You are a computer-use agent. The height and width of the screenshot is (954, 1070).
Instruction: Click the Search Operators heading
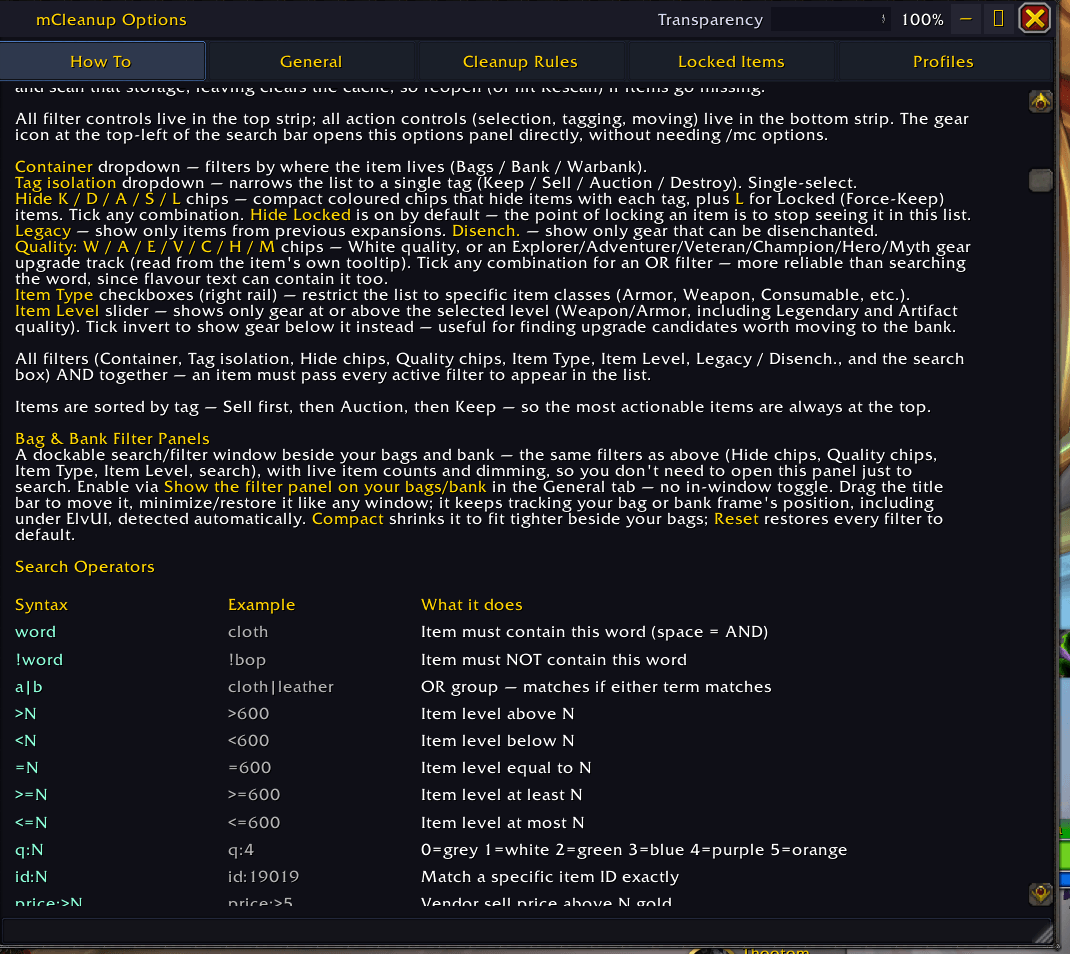85,566
